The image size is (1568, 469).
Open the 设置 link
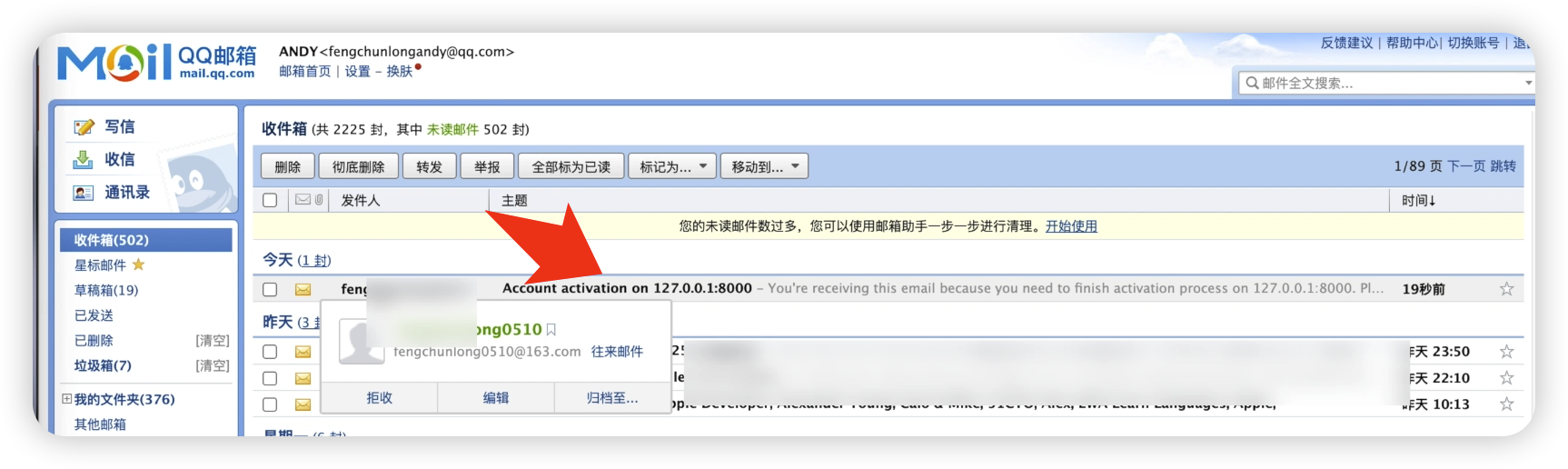[357, 72]
